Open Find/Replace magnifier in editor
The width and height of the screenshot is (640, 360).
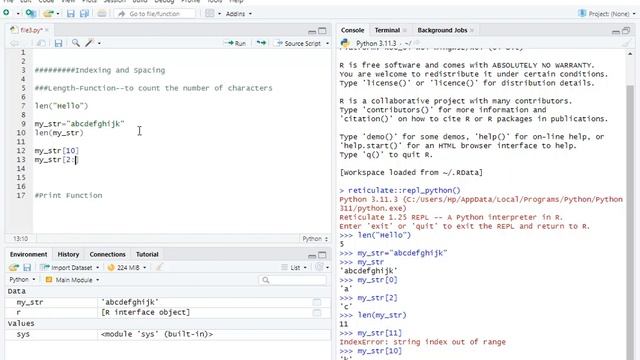coord(76,43)
